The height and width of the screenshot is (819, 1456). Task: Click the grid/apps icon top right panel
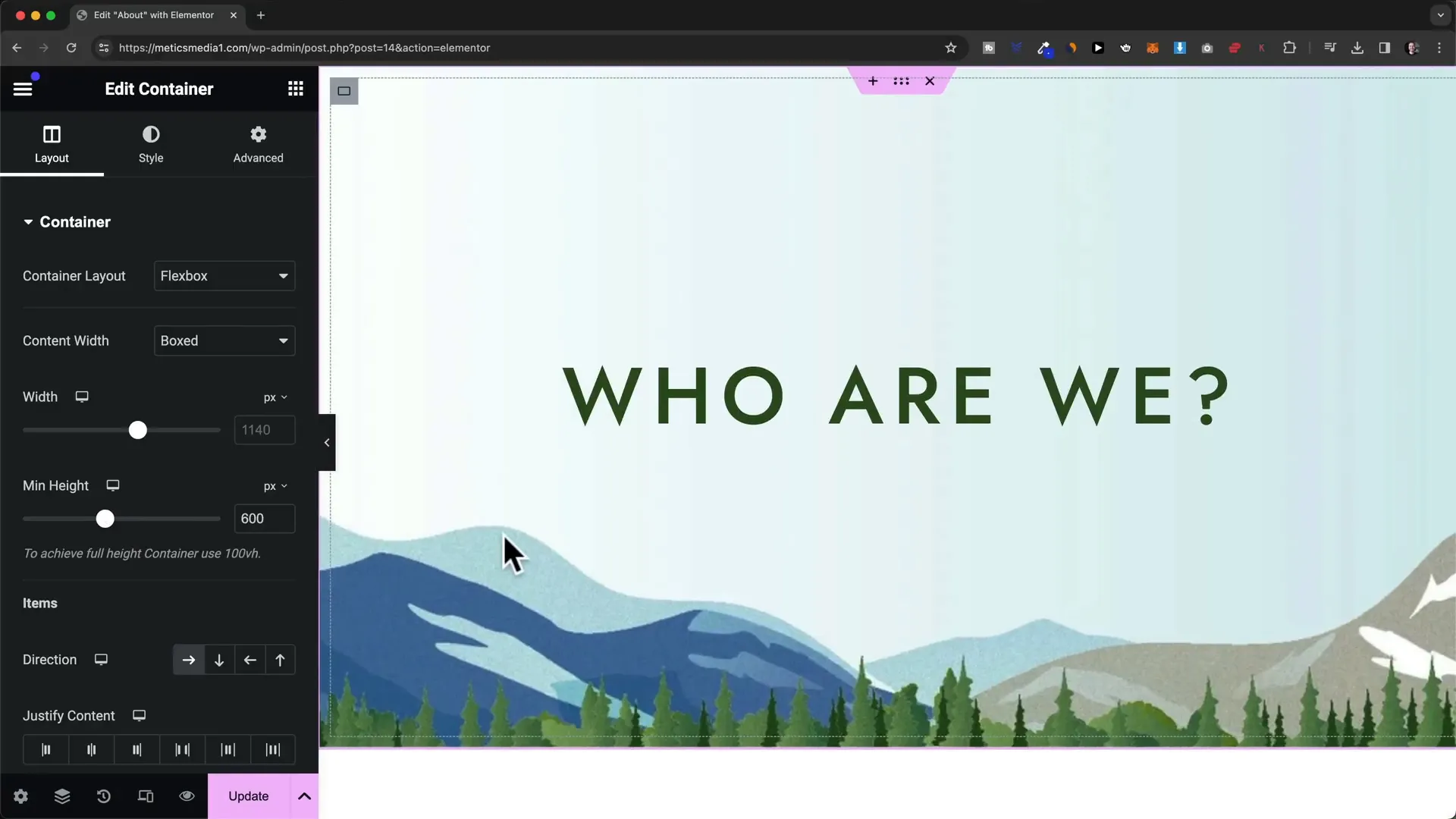(296, 89)
